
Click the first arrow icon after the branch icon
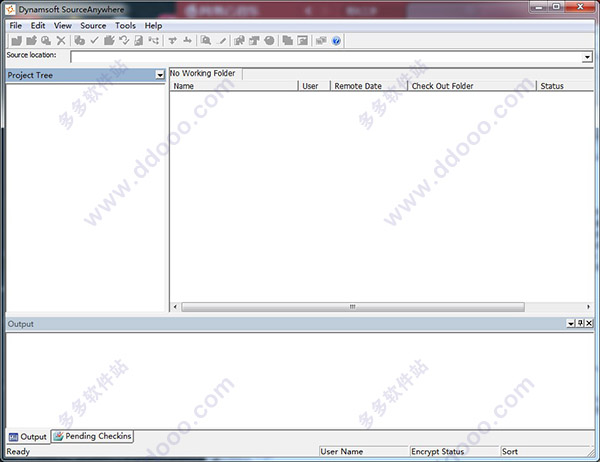click(173, 41)
